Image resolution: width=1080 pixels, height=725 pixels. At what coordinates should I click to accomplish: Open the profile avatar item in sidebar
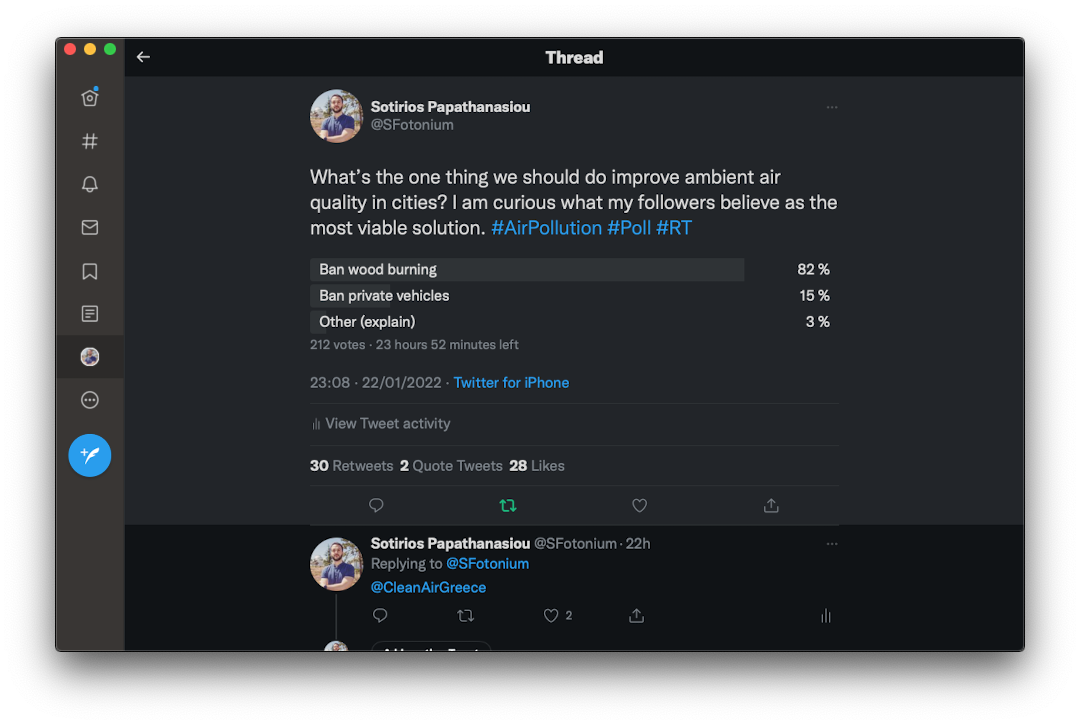[90, 357]
